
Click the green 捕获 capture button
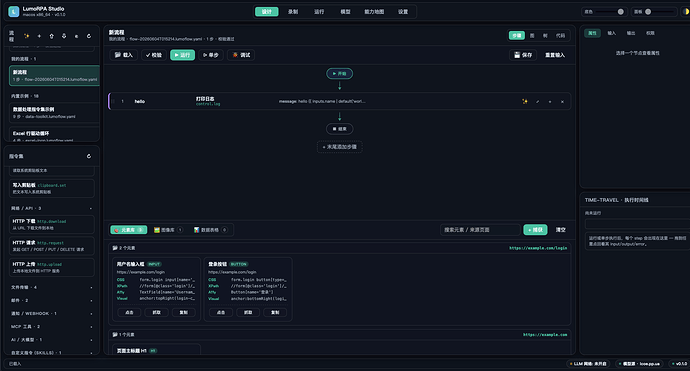tap(535, 230)
